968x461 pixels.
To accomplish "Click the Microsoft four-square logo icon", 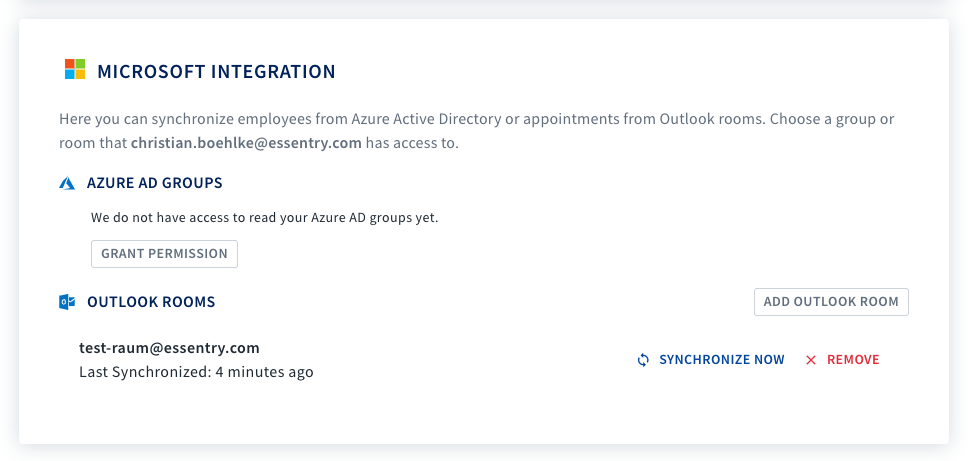I will click(75, 69).
